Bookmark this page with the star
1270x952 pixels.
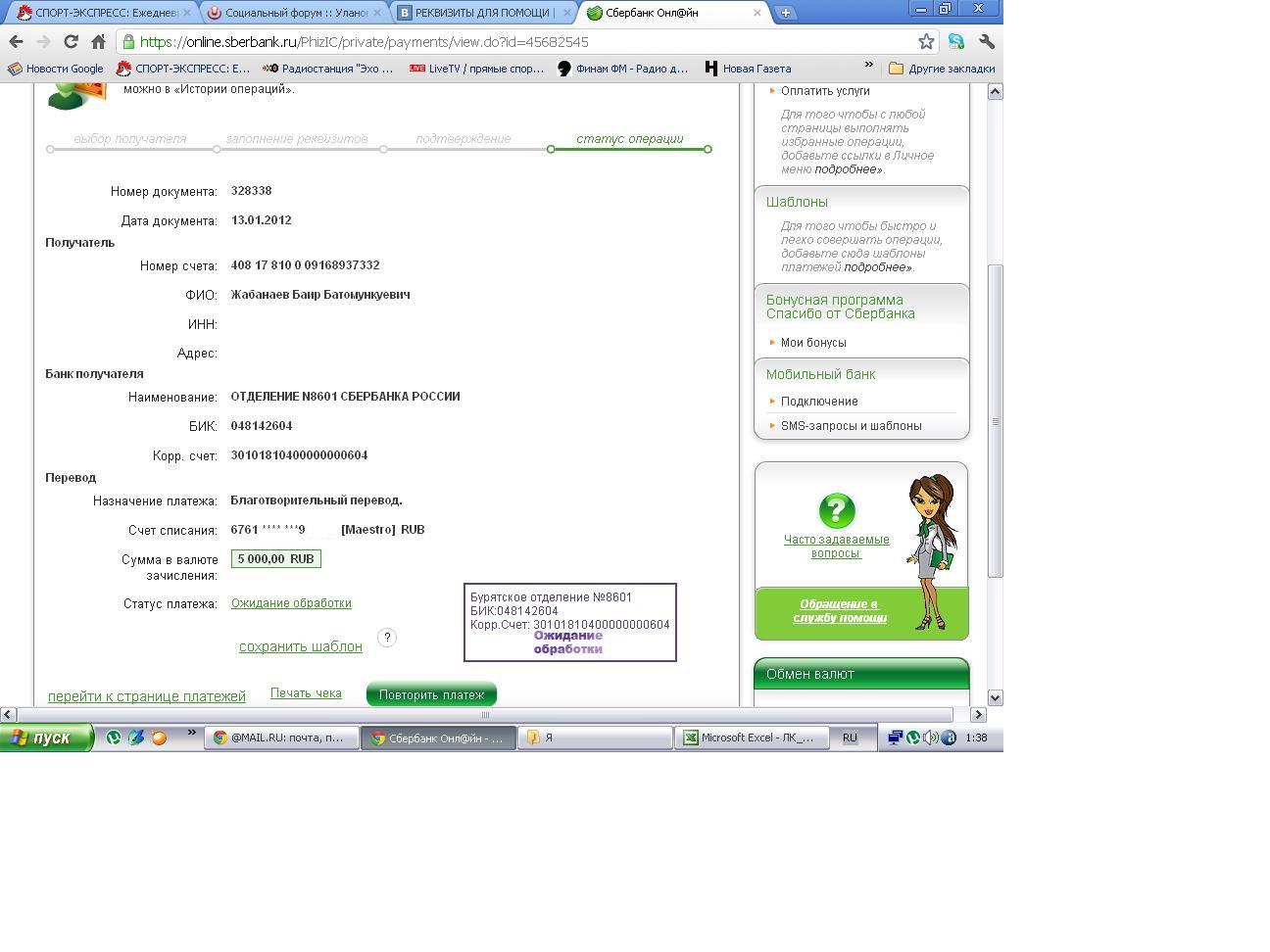tap(926, 41)
